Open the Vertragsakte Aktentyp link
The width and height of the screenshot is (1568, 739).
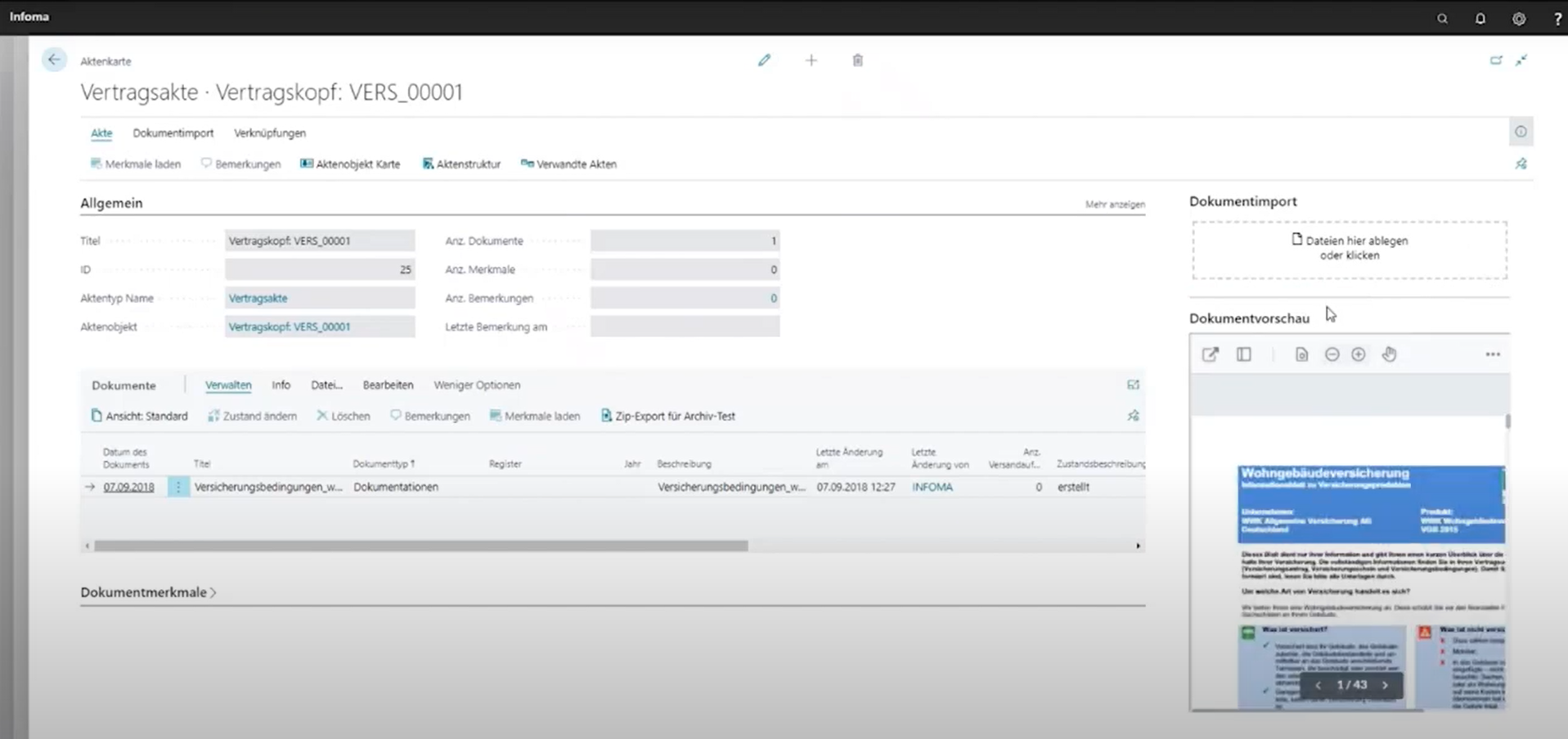(x=258, y=298)
